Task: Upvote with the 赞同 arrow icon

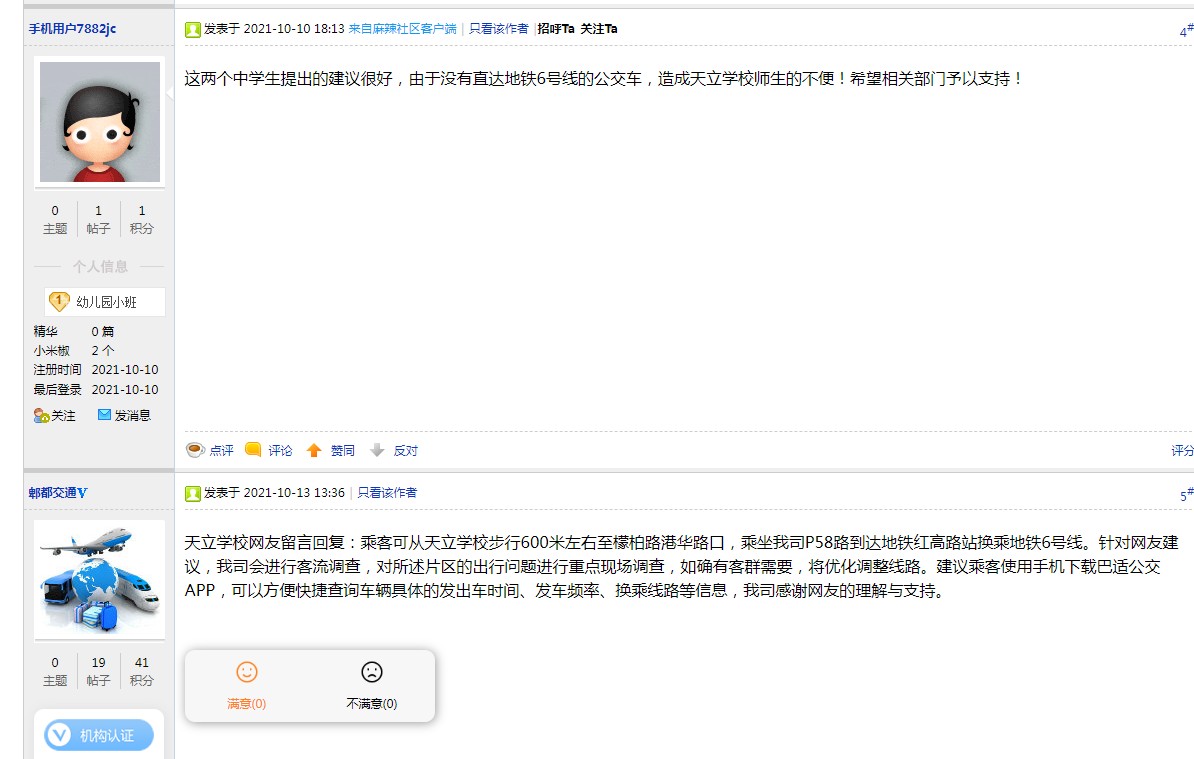Action: 314,451
